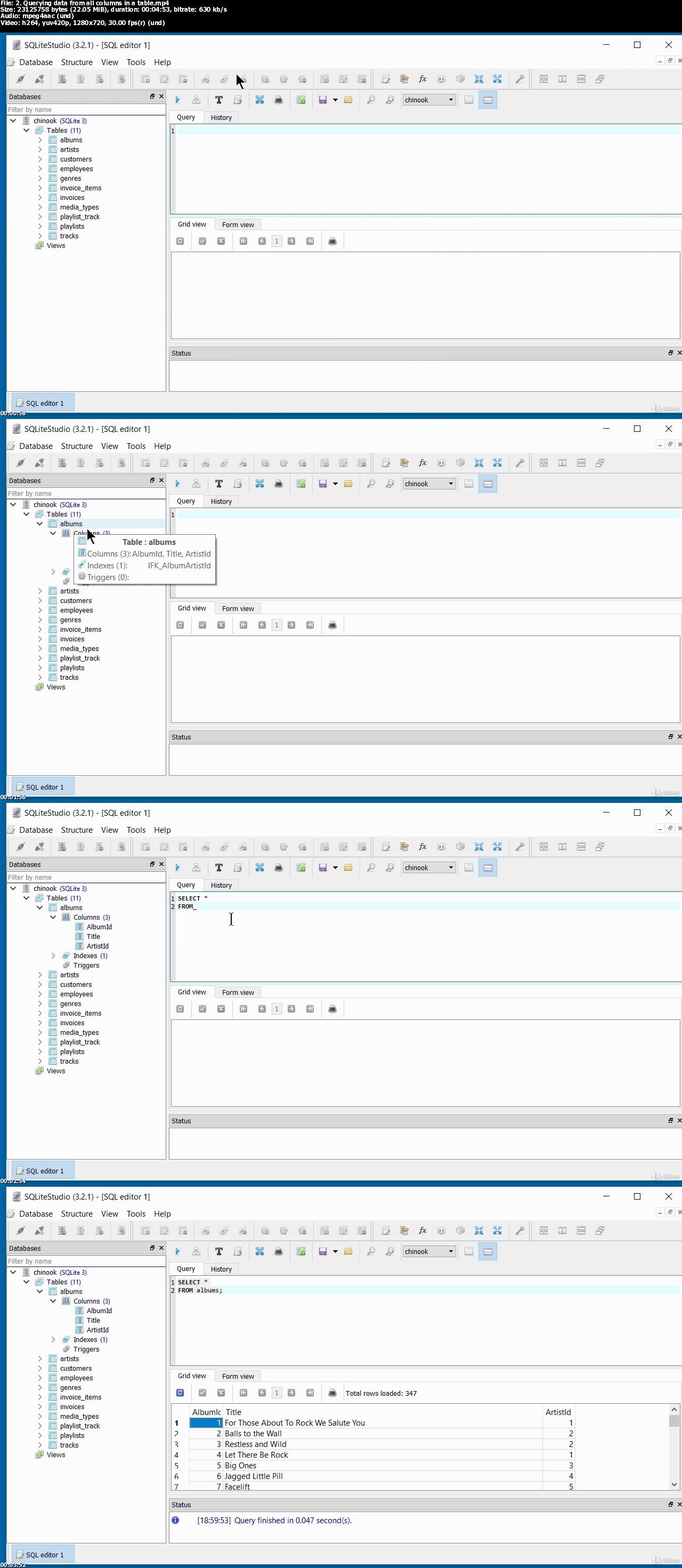The image size is (682, 1568).
Task: Click Add database icon in the 00:02:54 frame
Action: (x=62, y=847)
